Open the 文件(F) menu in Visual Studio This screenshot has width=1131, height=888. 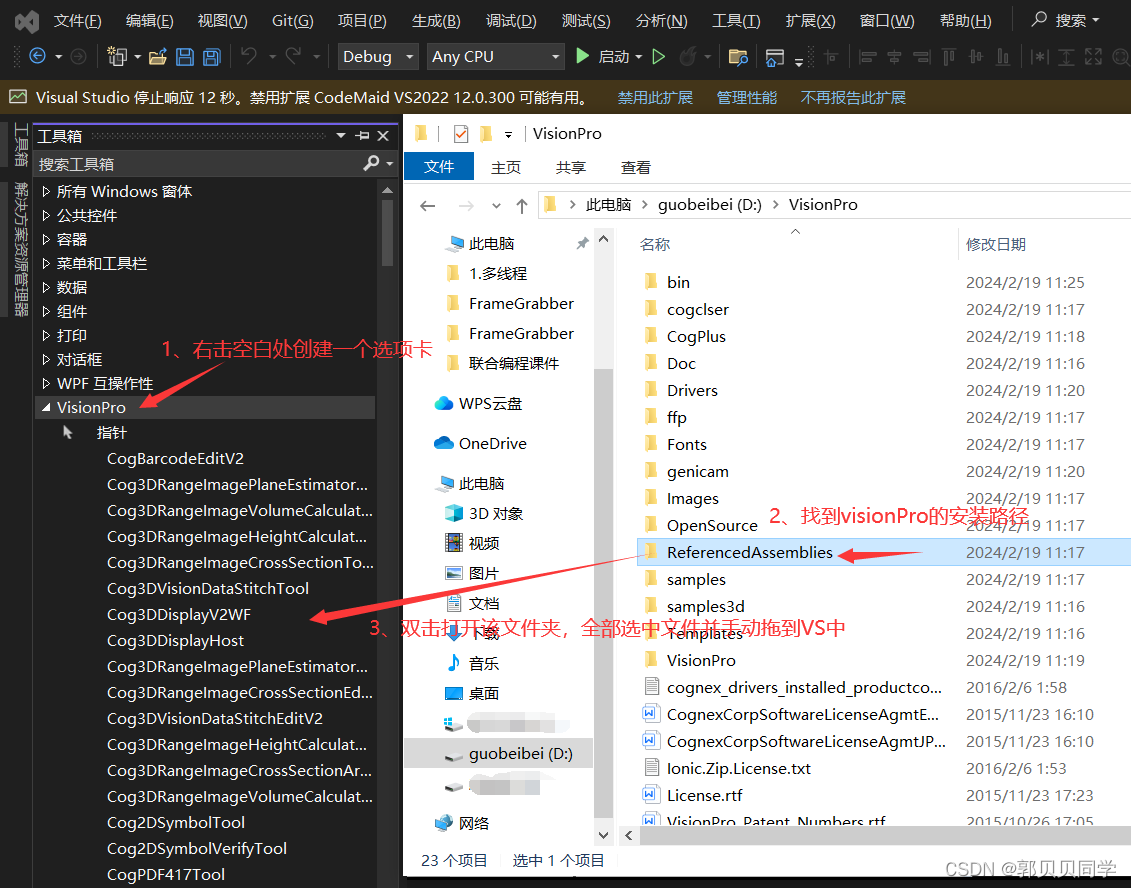click(x=78, y=20)
